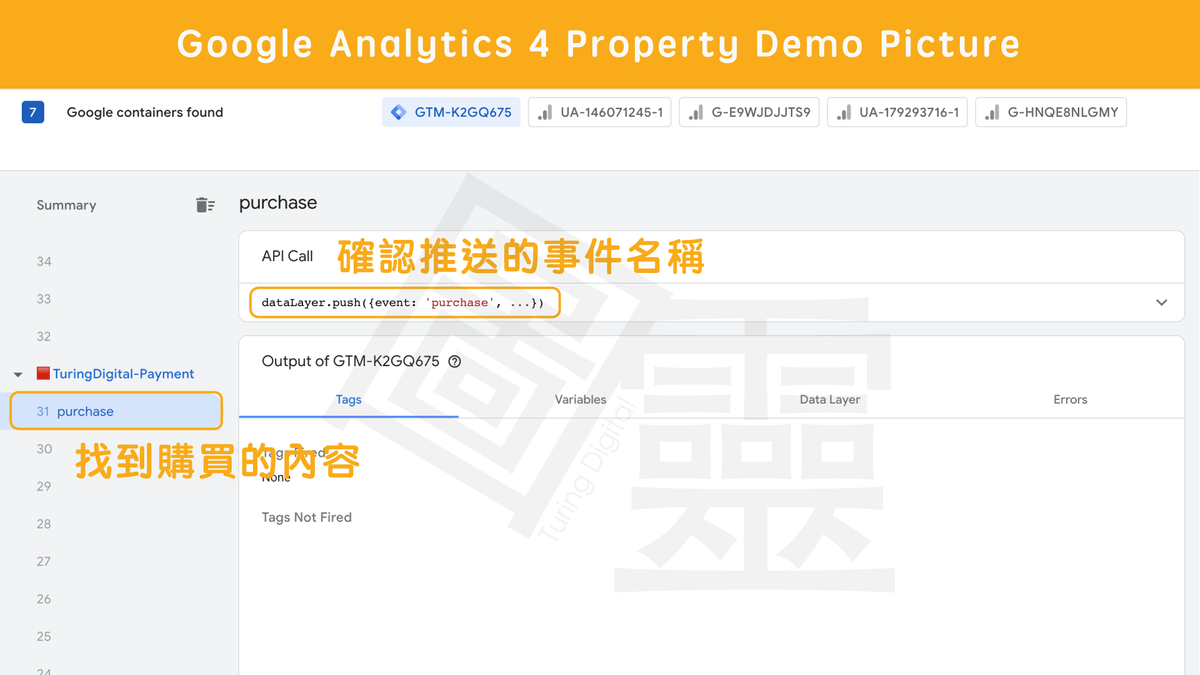Select the UA-146071245-1 container chip

[x=600, y=113]
